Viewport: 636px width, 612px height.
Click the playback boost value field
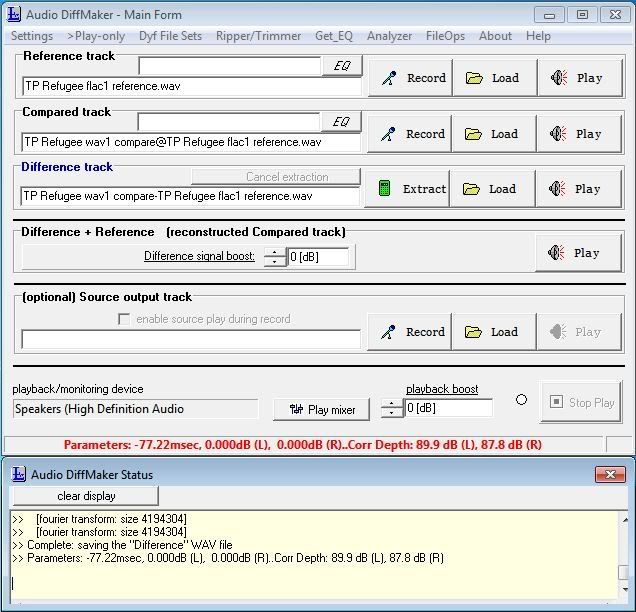point(448,408)
